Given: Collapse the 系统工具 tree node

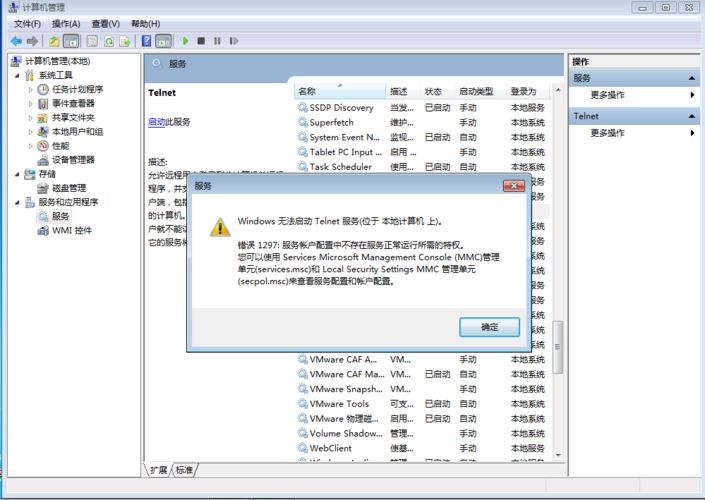Looking at the screenshot, I should click(17, 76).
